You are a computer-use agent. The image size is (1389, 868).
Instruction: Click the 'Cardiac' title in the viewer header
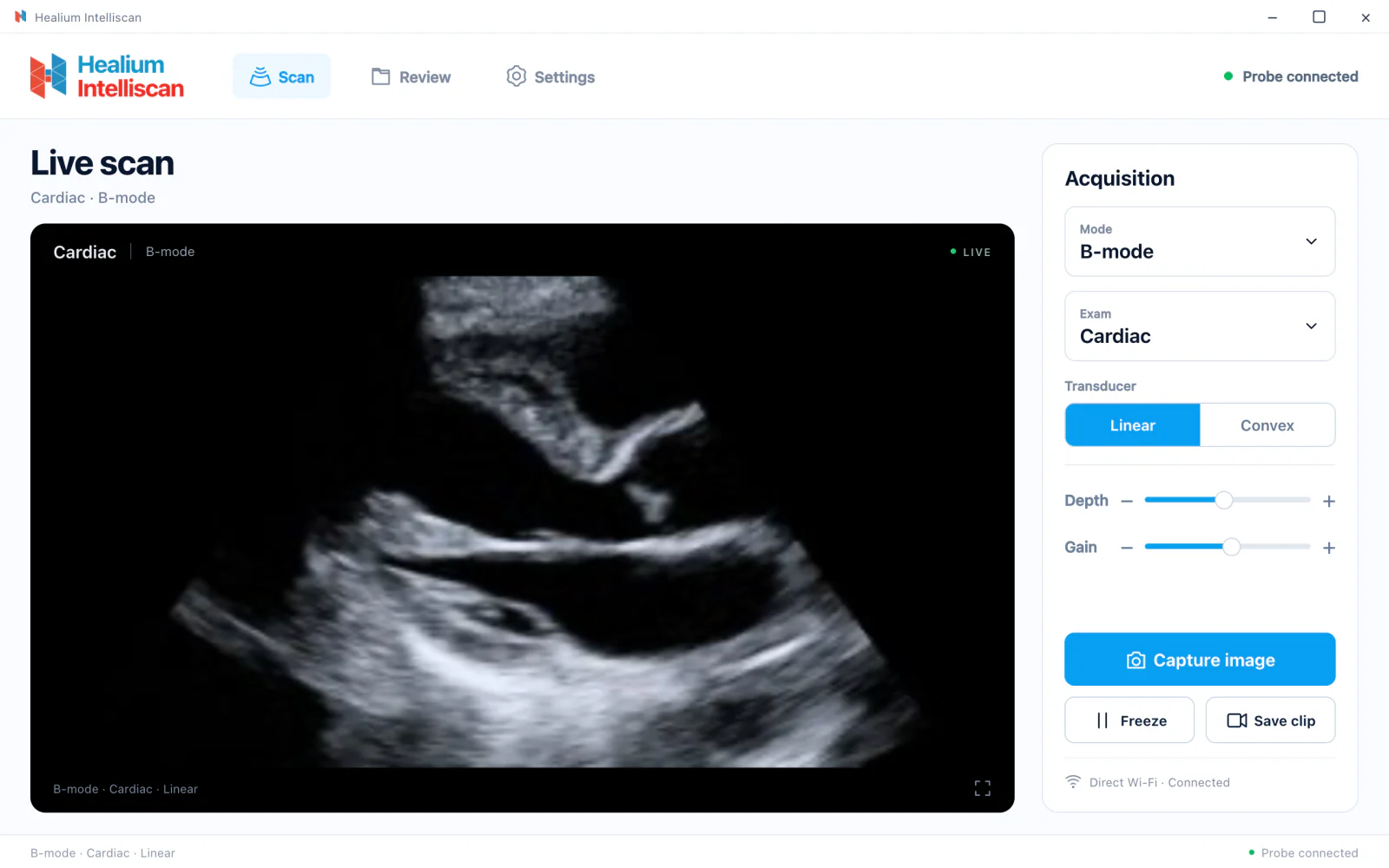coord(84,252)
